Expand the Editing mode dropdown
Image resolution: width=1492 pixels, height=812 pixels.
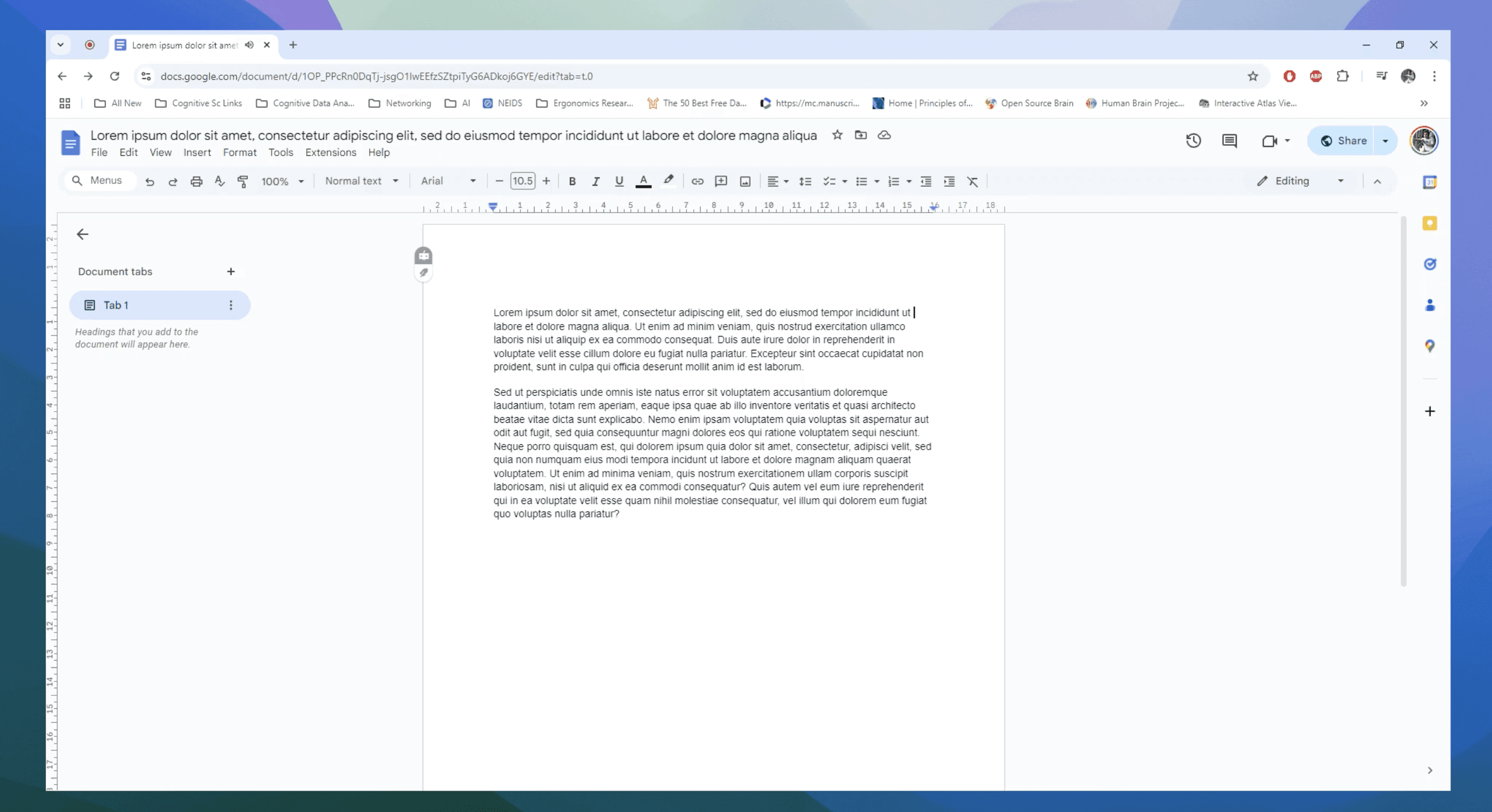pos(1340,181)
